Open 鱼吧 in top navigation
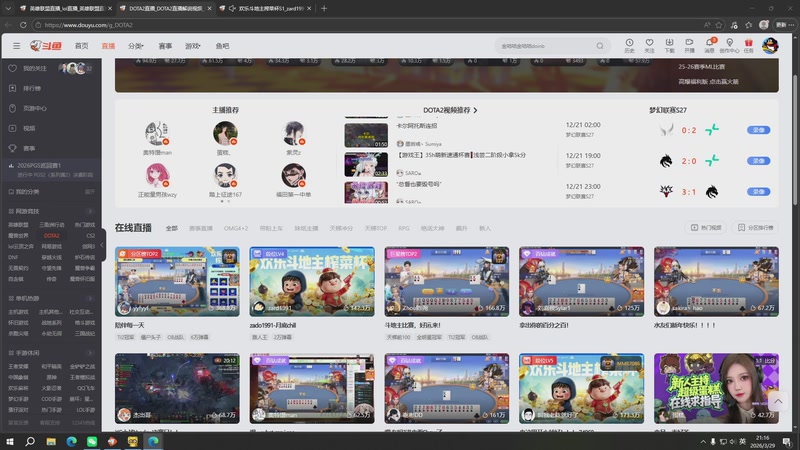 (x=222, y=46)
